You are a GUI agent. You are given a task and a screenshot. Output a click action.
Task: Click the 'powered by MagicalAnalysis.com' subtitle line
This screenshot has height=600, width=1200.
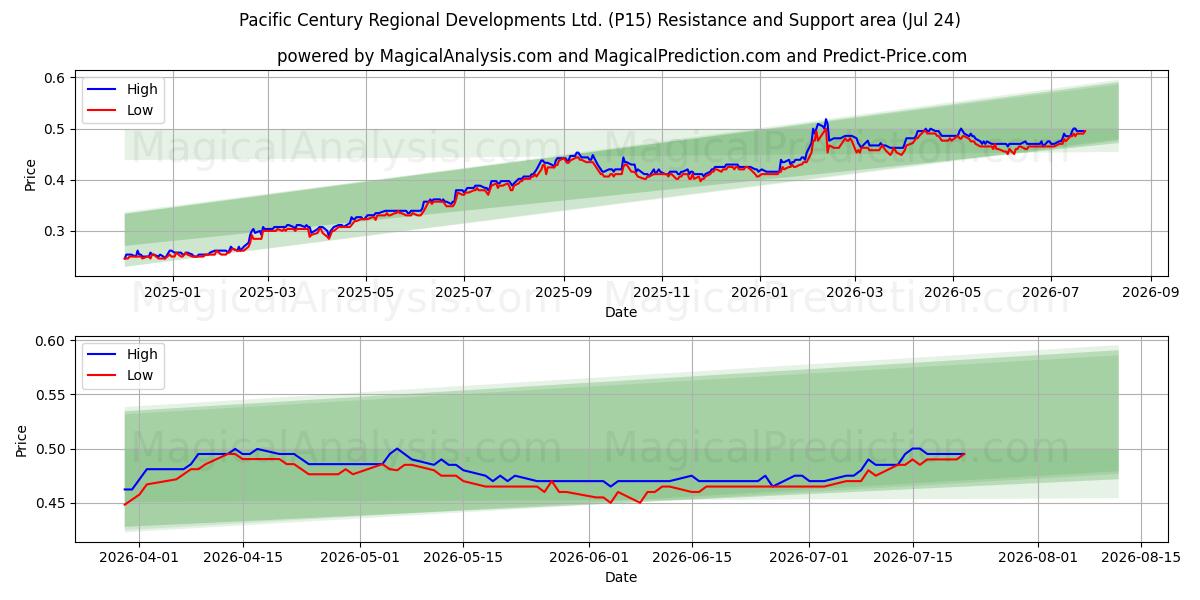(x=622, y=56)
